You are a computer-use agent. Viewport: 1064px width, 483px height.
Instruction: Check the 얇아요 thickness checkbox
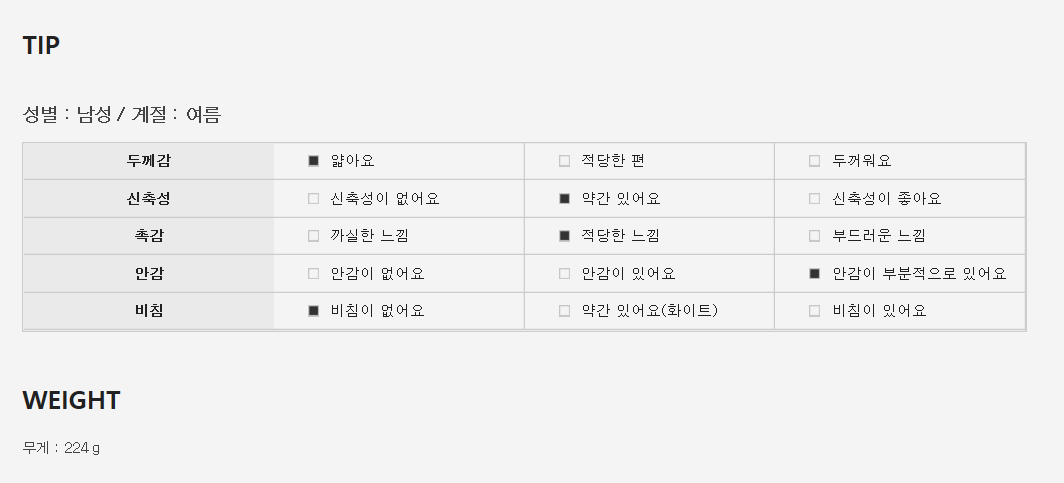(314, 161)
